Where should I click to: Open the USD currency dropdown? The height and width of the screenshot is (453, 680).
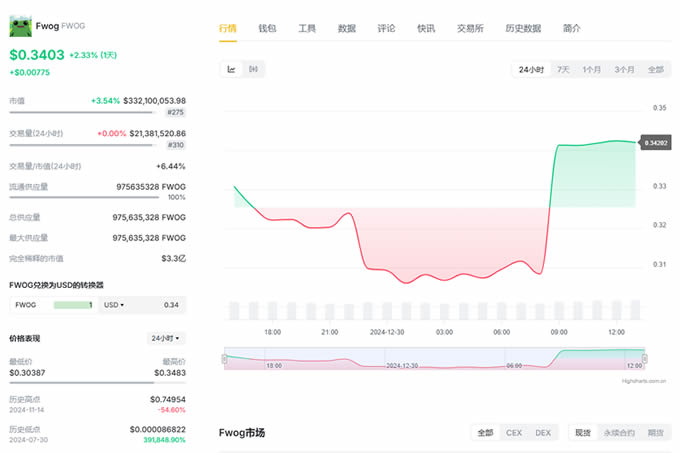[x=114, y=305]
